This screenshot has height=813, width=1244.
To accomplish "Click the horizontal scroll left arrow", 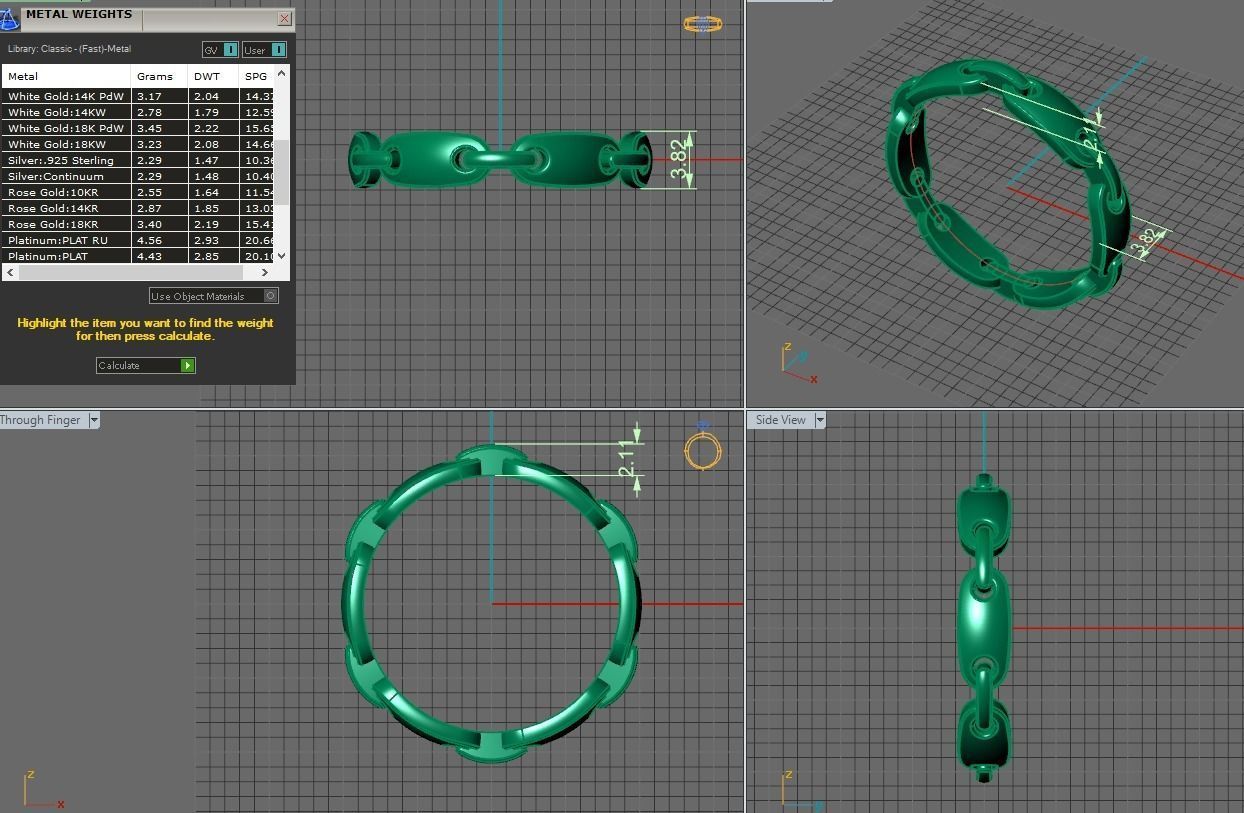I will (10, 272).
